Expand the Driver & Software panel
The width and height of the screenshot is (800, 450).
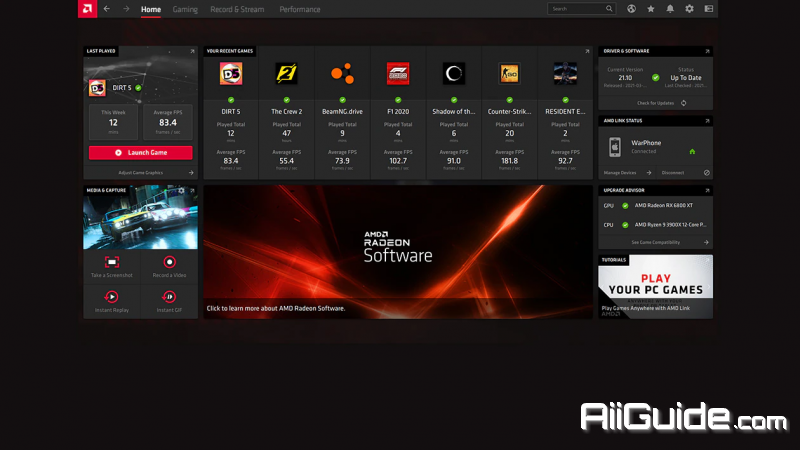point(707,51)
